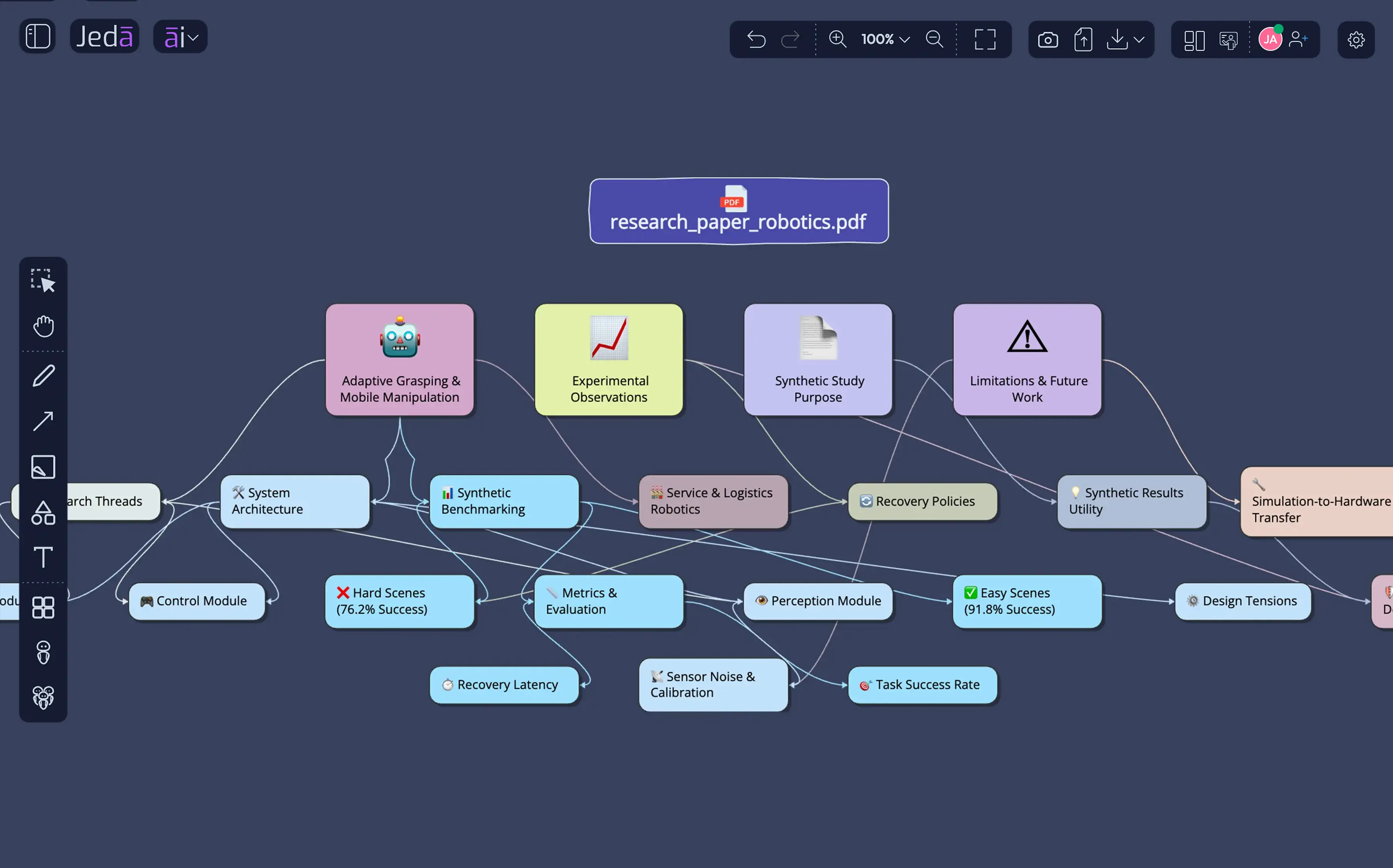Open the 100% zoom level dropdown
The image size is (1393, 868).
click(885, 39)
